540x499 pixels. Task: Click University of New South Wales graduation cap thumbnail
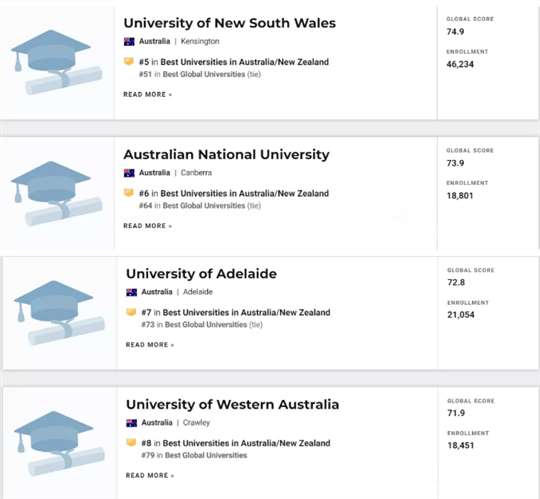pos(57,62)
